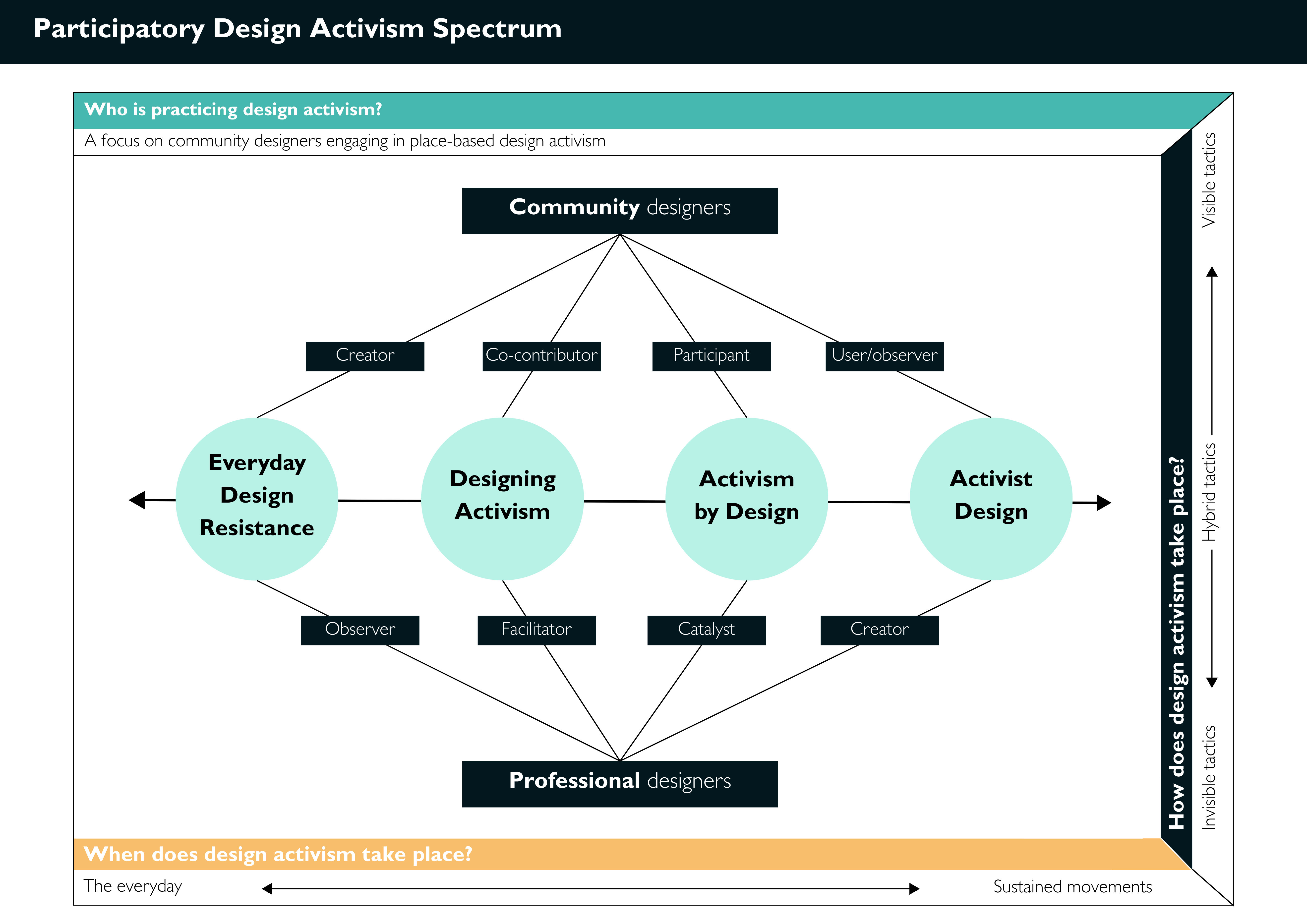Select the Activism by Design circle
This screenshot has height=924, width=1307.
(x=746, y=499)
